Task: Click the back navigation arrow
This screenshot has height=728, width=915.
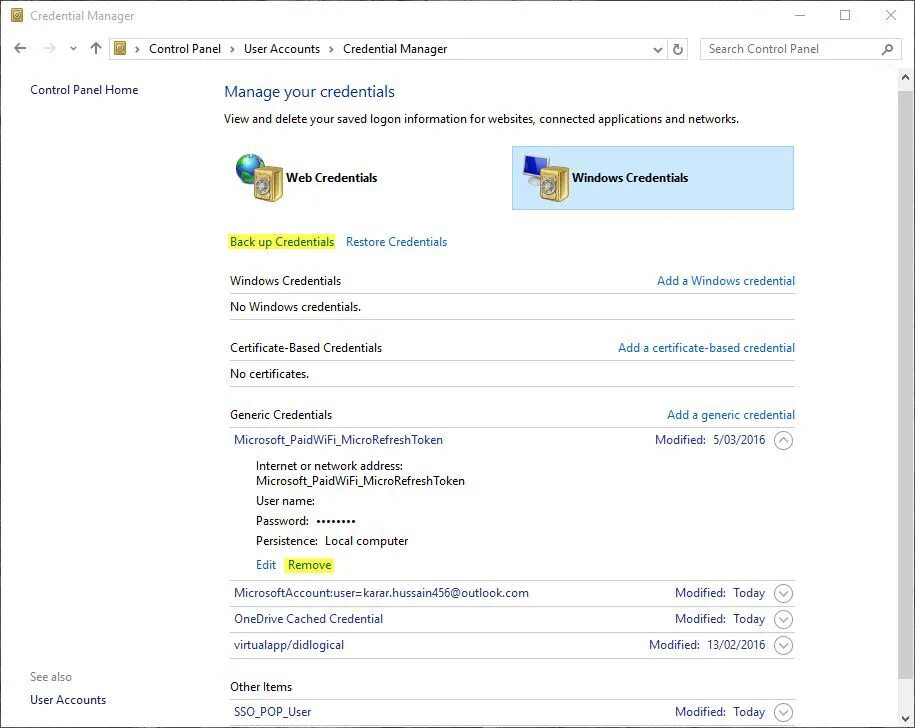Action: (21, 48)
